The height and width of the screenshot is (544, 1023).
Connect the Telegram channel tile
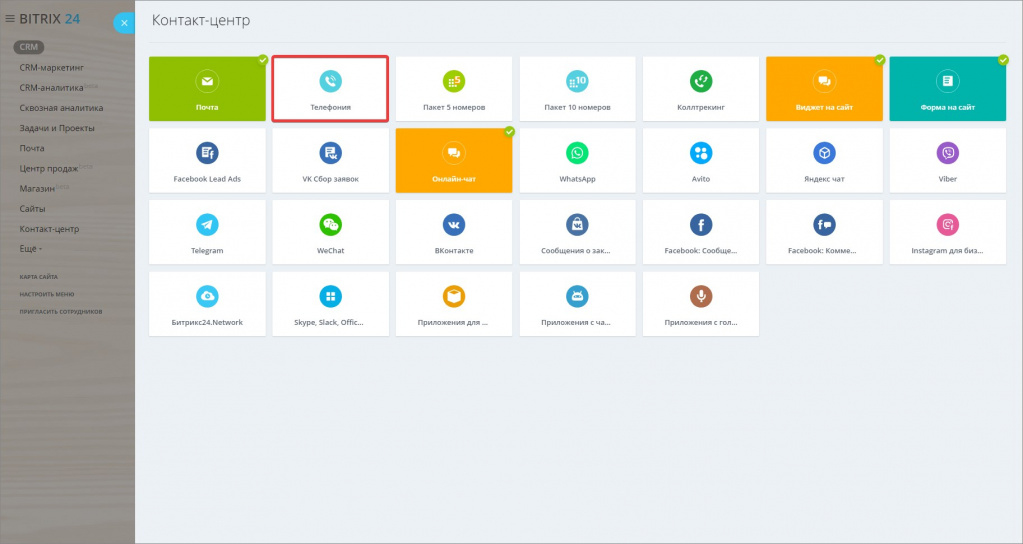(207, 232)
